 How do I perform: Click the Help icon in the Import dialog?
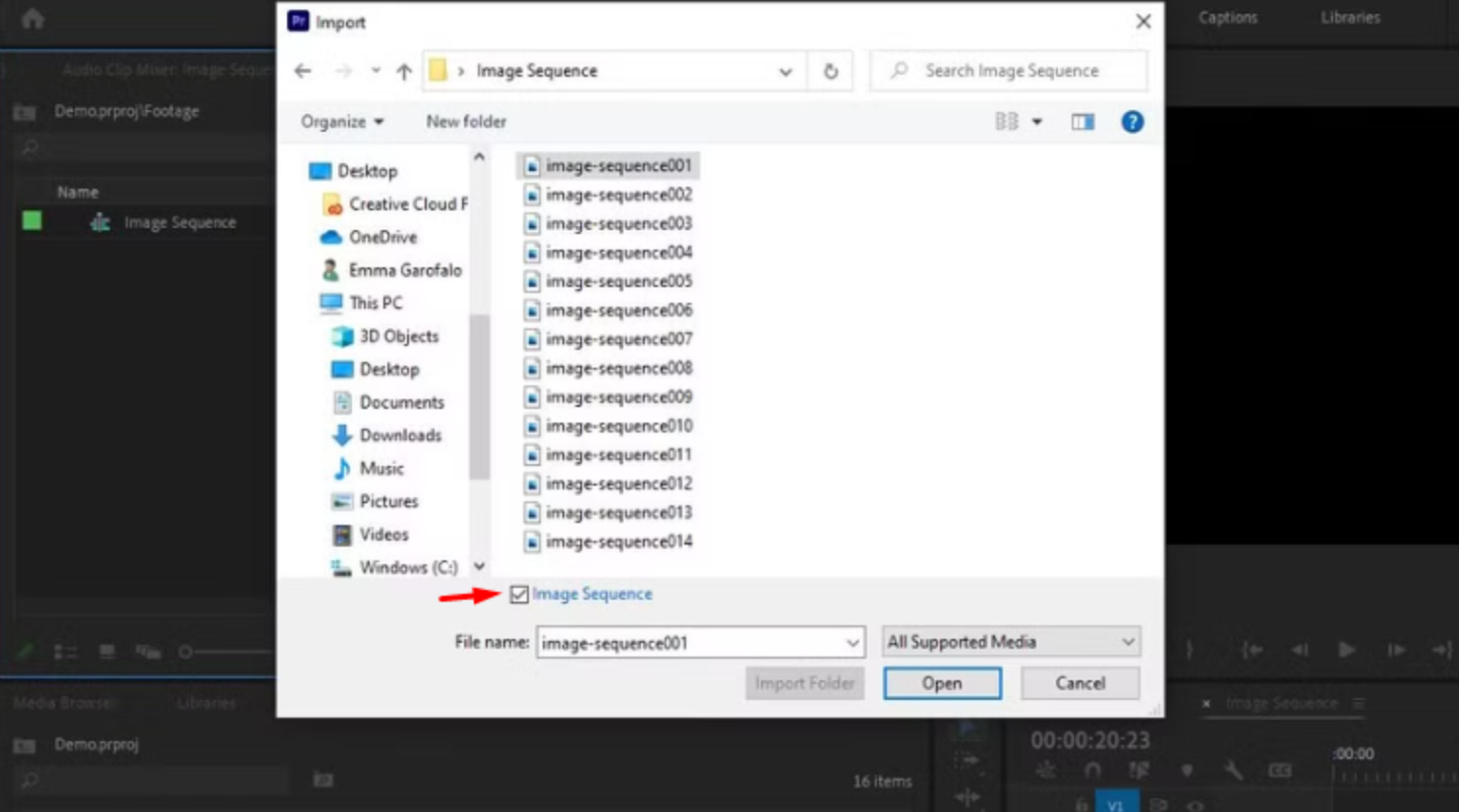pos(1132,121)
